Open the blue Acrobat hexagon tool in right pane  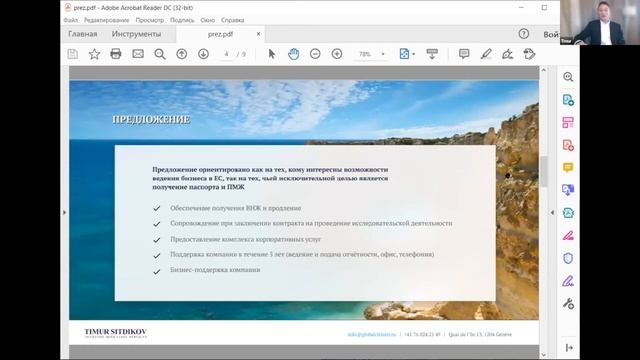click(x=568, y=213)
